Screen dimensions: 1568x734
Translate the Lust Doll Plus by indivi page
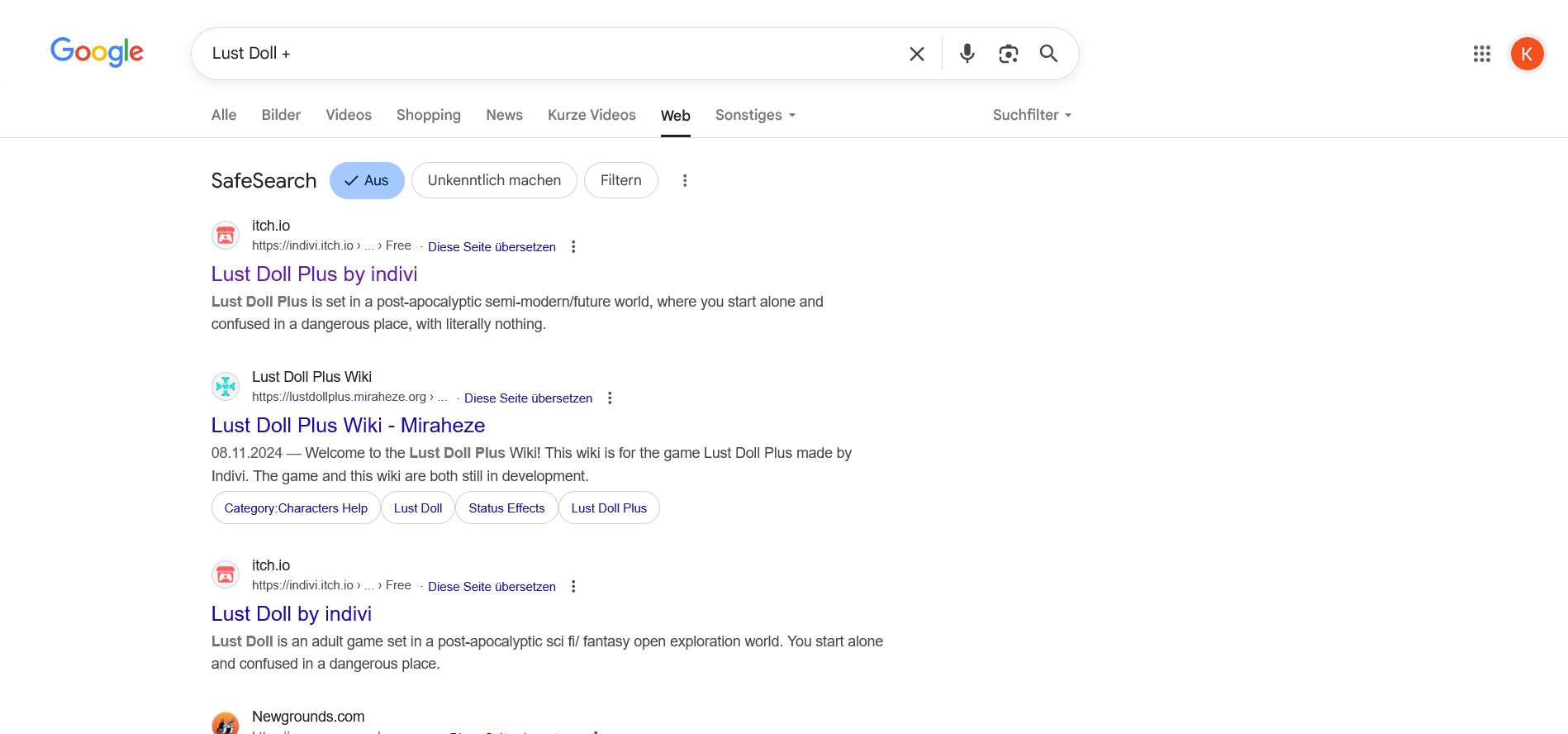click(492, 247)
